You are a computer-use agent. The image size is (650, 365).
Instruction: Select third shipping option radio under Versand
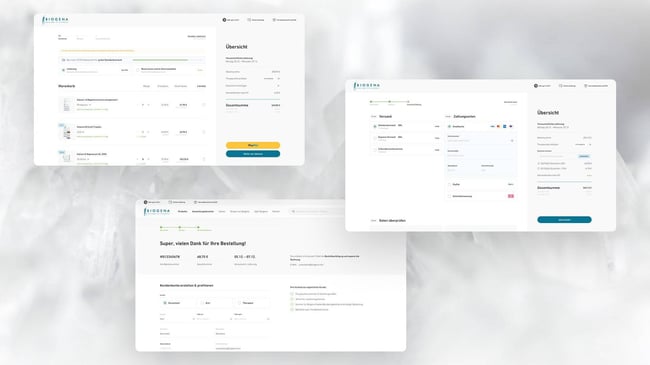coord(375,150)
